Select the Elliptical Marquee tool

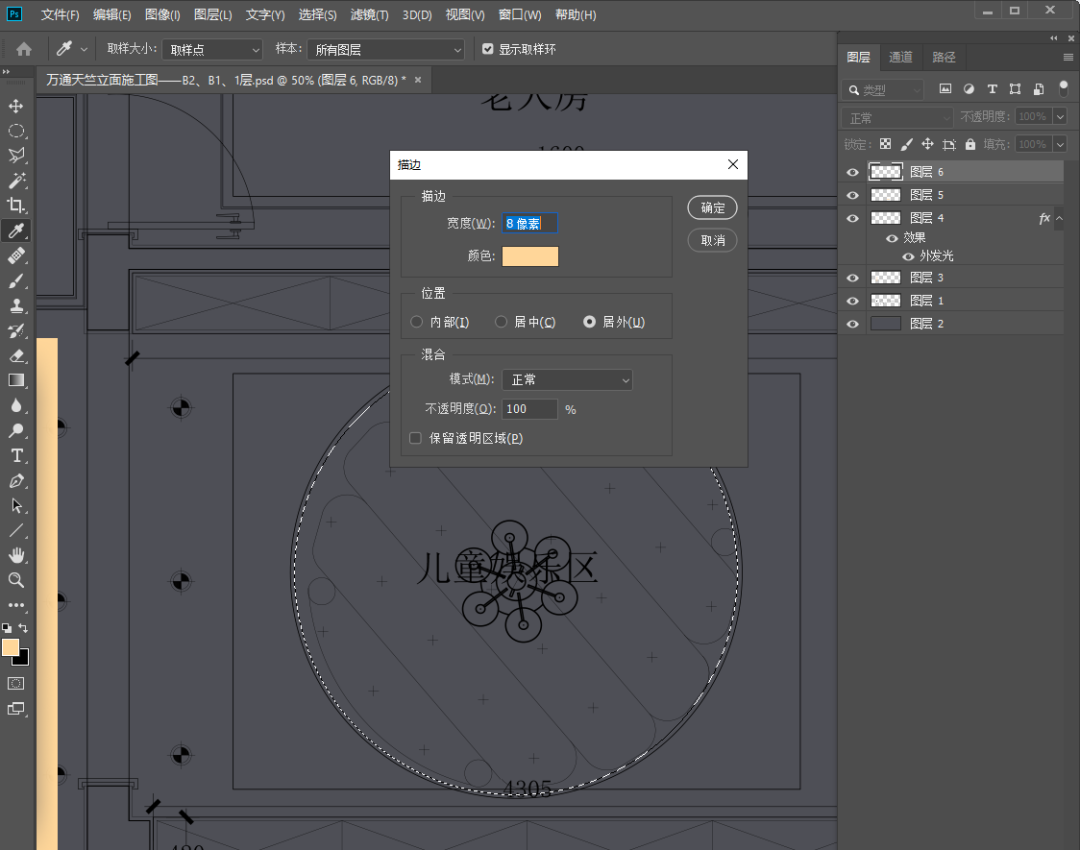click(16, 131)
